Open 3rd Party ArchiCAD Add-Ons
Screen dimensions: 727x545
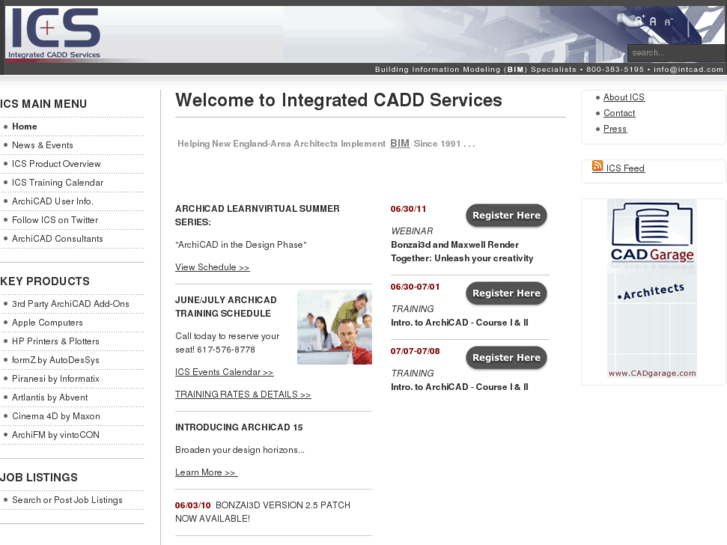pyautogui.click(x=70, y=304)
